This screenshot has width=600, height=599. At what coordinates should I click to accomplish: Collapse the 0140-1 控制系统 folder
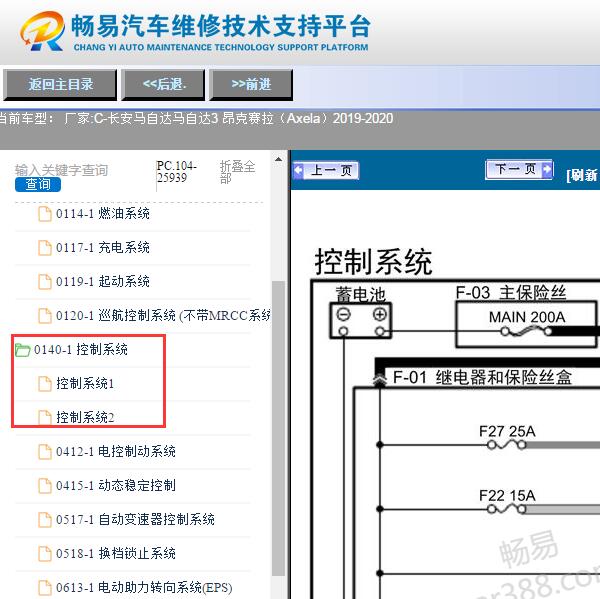(x=80, y=349)
